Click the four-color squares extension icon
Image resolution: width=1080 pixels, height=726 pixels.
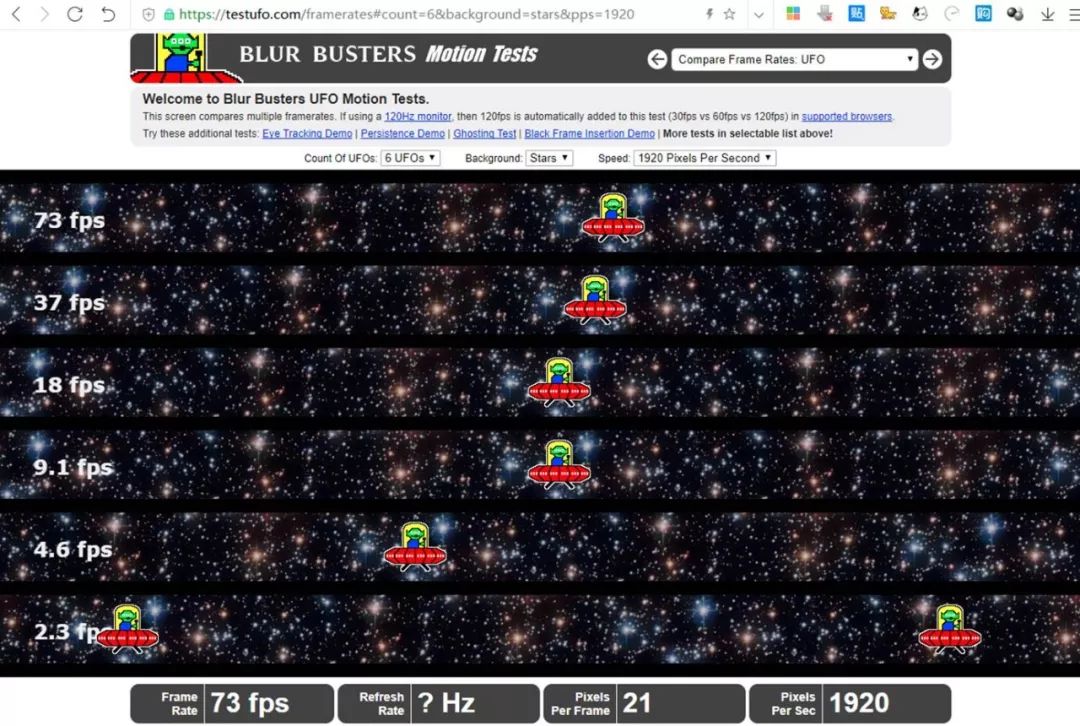tap(793, 14)
